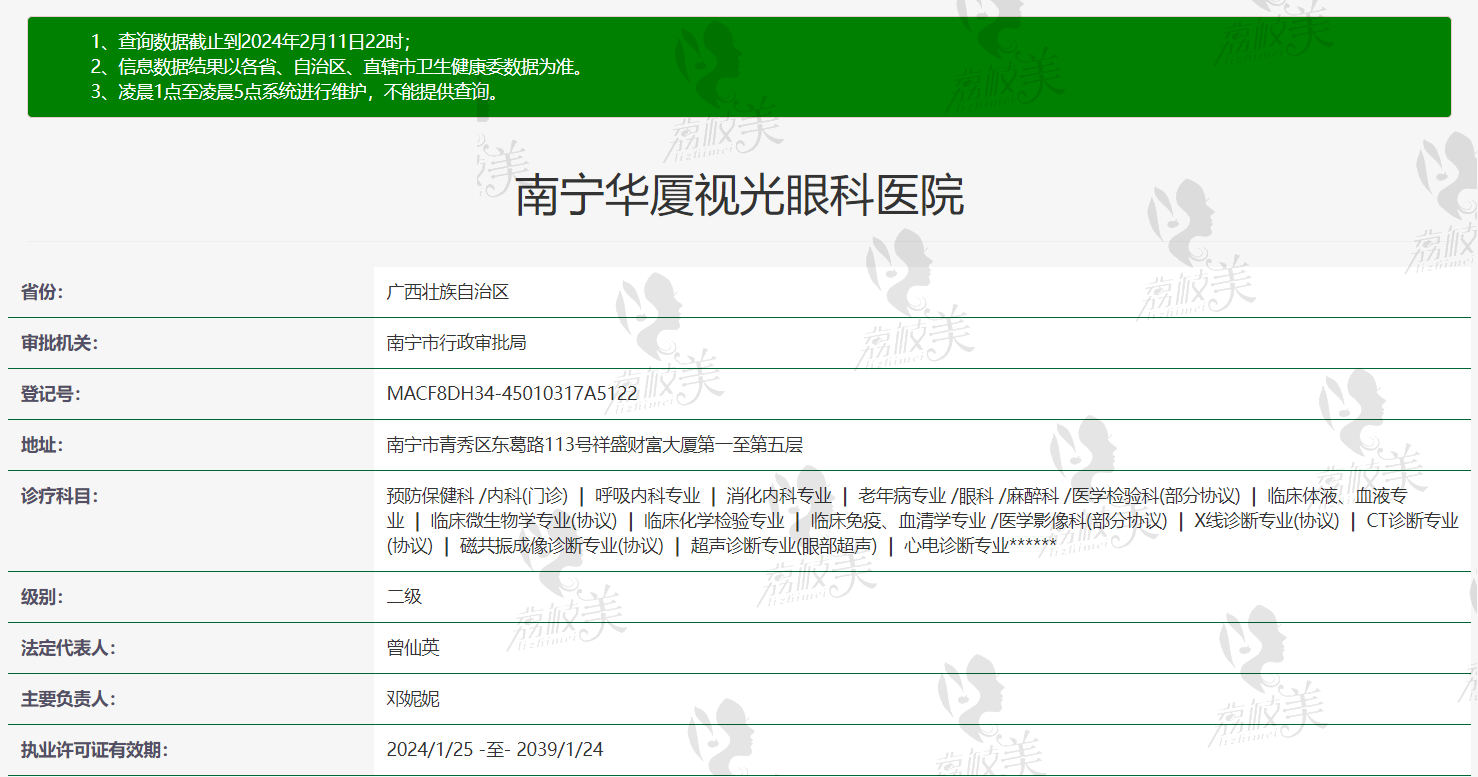Select main responsible person 邓妮妮
The width and height of the screenshot is (1478, 777).
[413, 699]
